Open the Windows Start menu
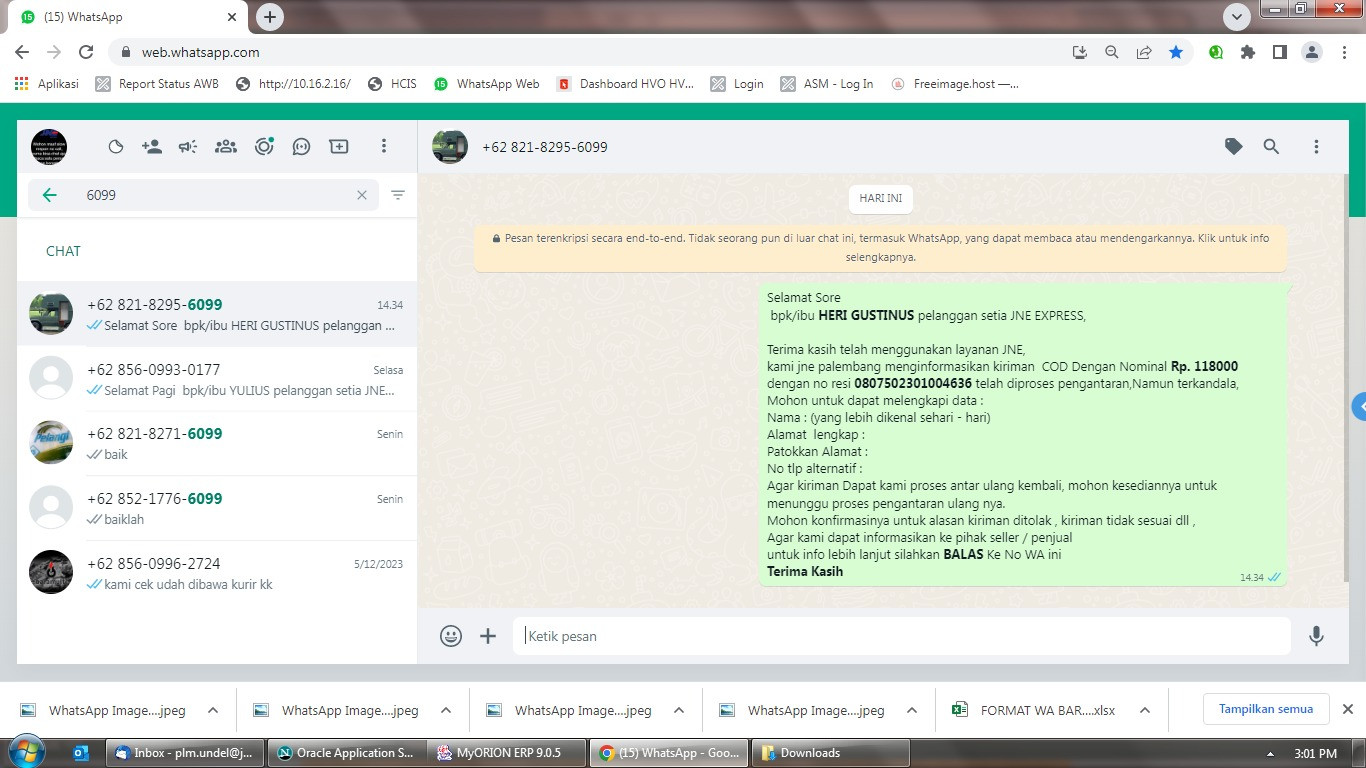 coord(26,752)
